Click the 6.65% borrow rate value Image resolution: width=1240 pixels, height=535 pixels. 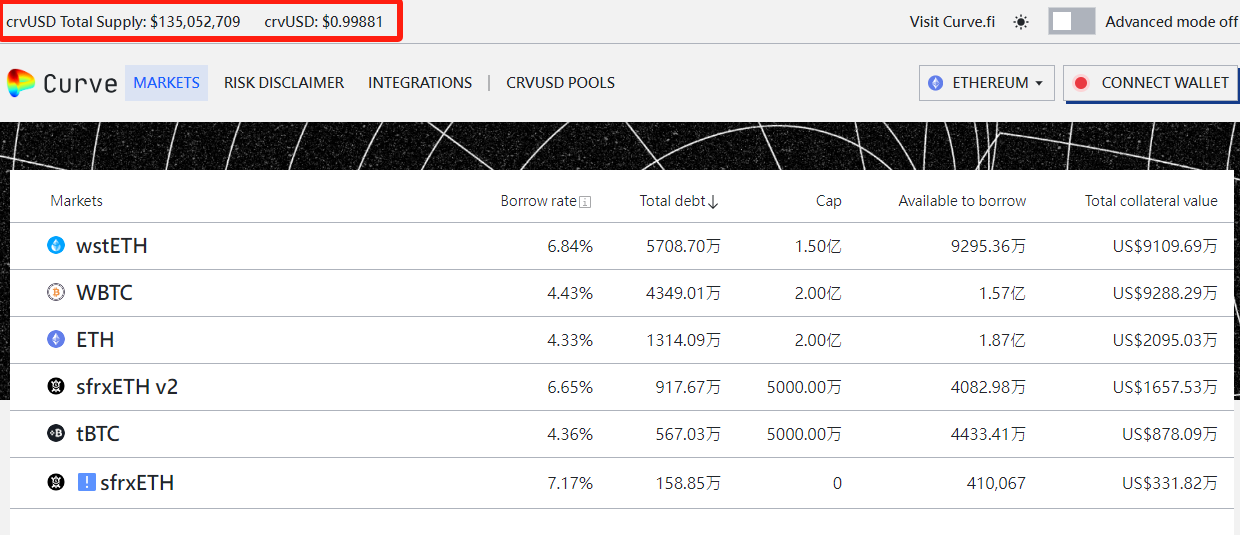pyautogui.click(x=570, y=387)
